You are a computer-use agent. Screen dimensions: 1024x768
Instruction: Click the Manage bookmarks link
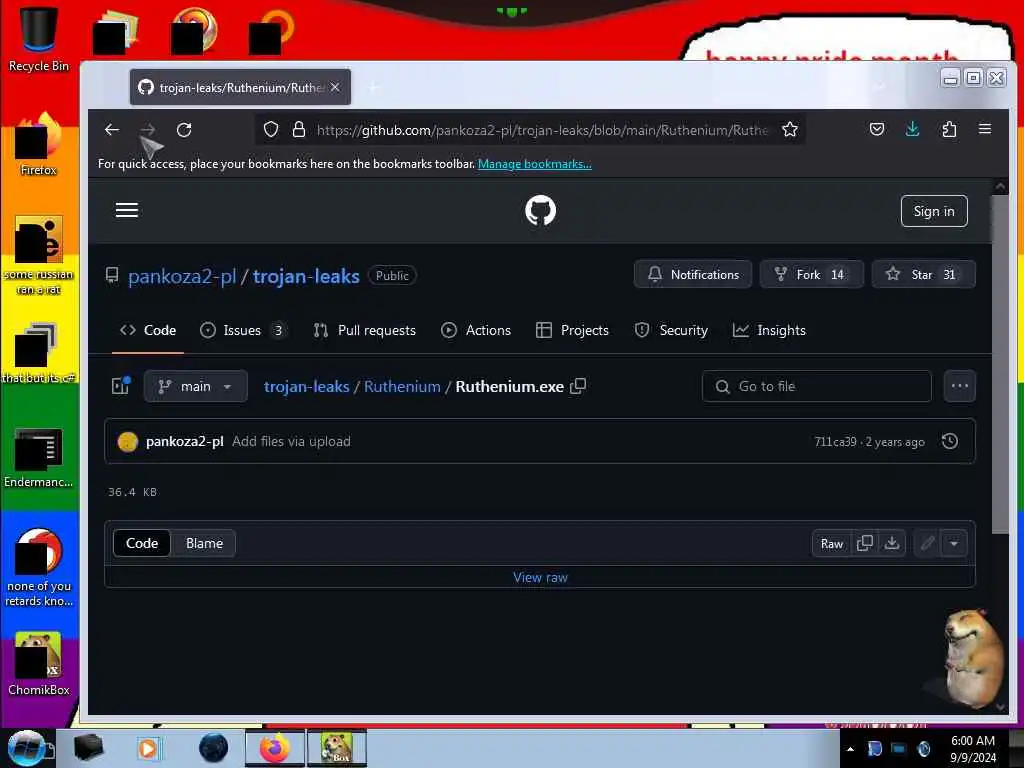click(535, 164)
